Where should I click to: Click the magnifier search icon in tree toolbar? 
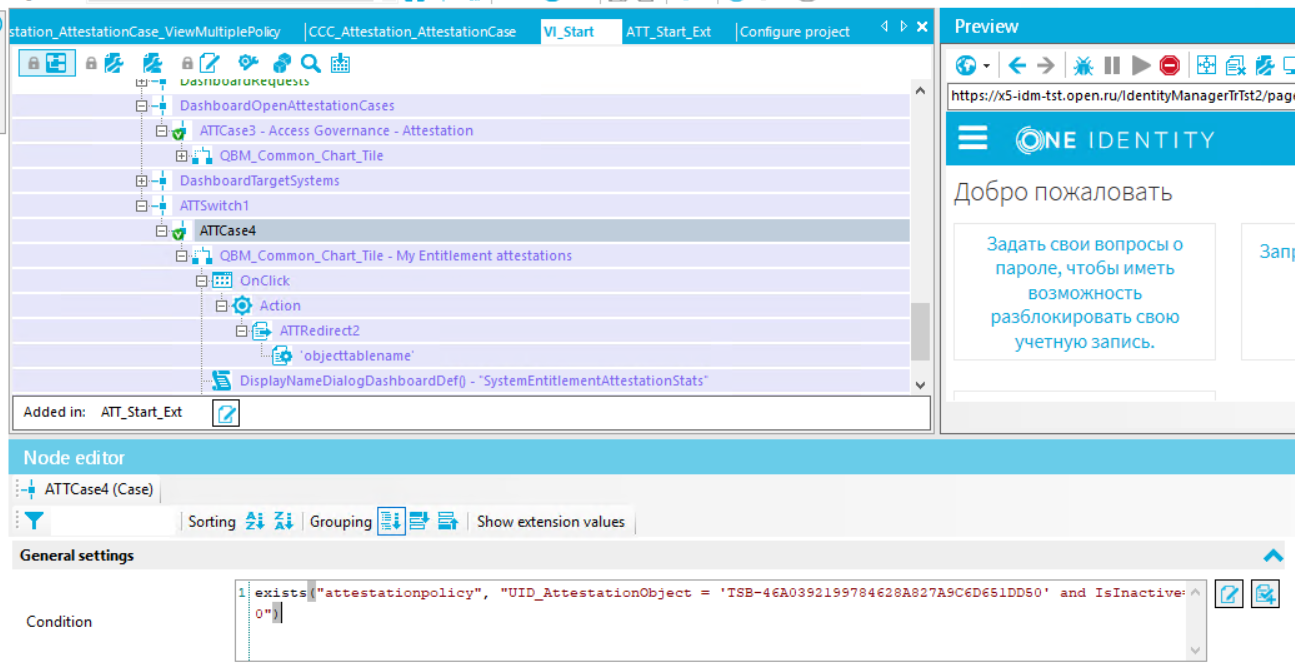coord(311,64)
